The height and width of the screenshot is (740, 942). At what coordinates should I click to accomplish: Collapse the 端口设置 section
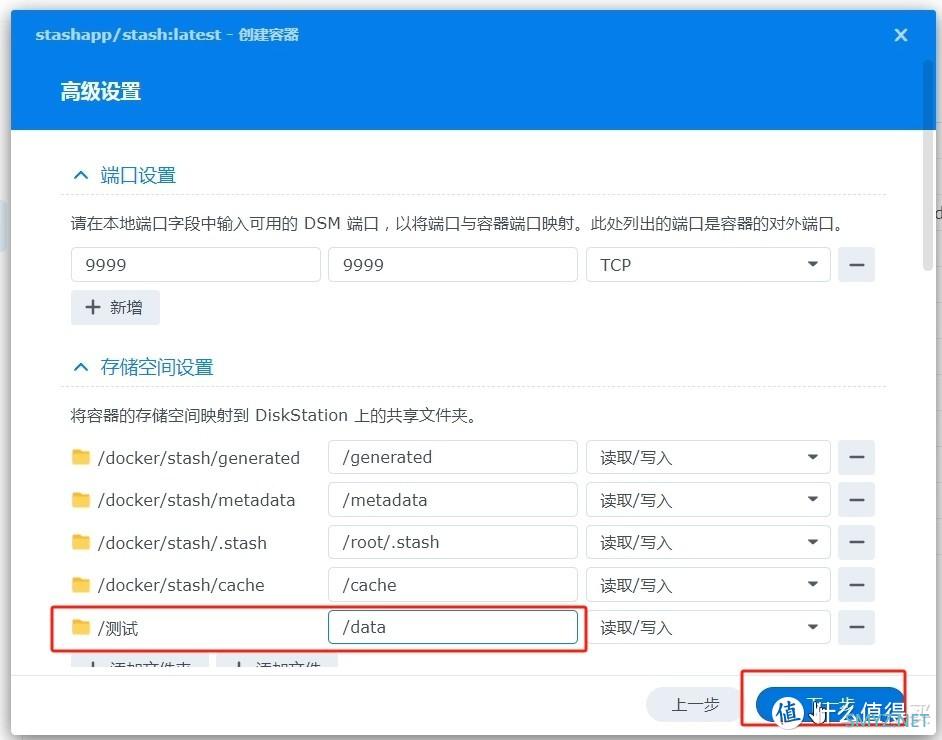point(81,175)
